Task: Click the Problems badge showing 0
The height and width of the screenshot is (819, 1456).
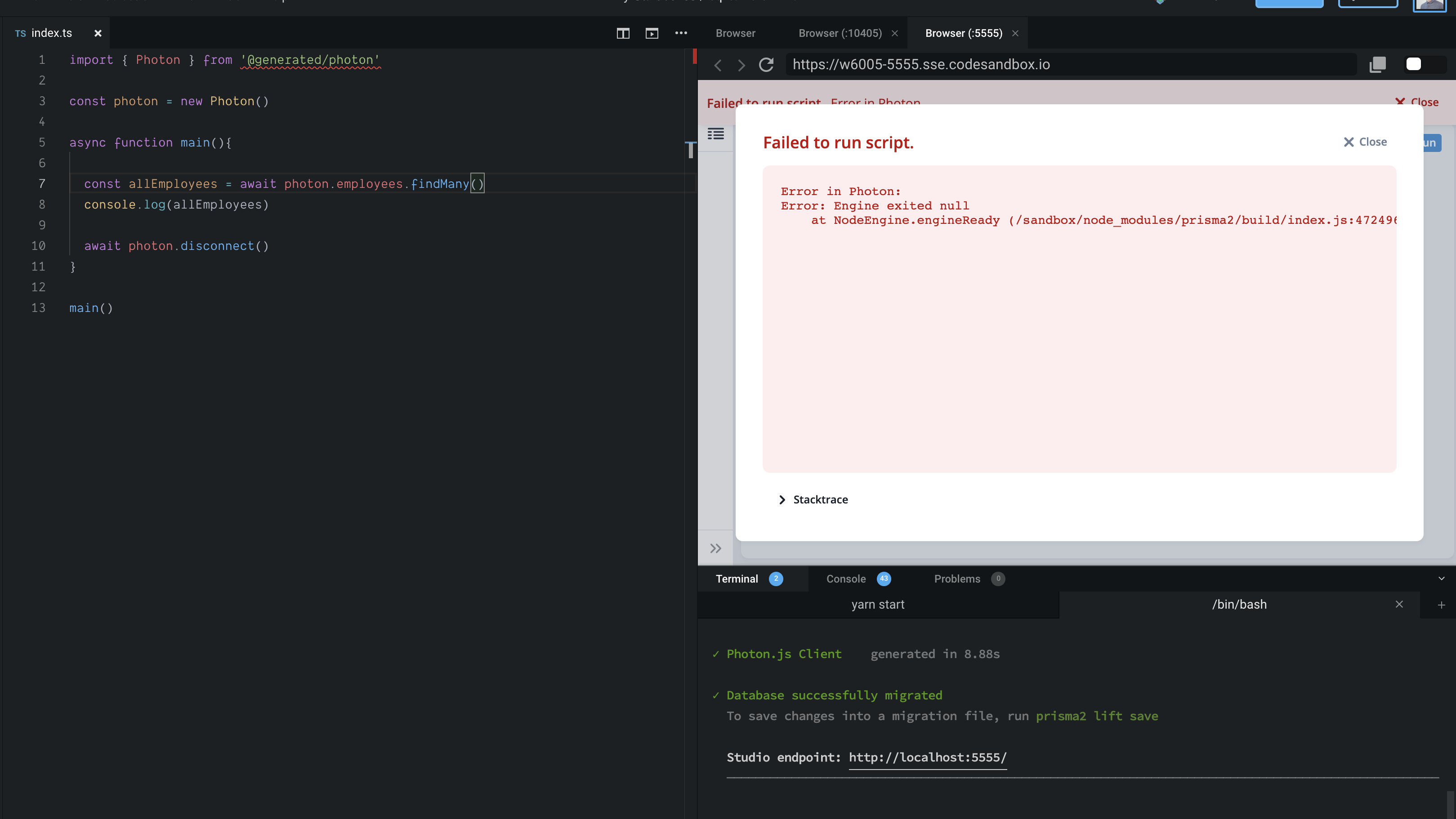Action: click(998, 579)
